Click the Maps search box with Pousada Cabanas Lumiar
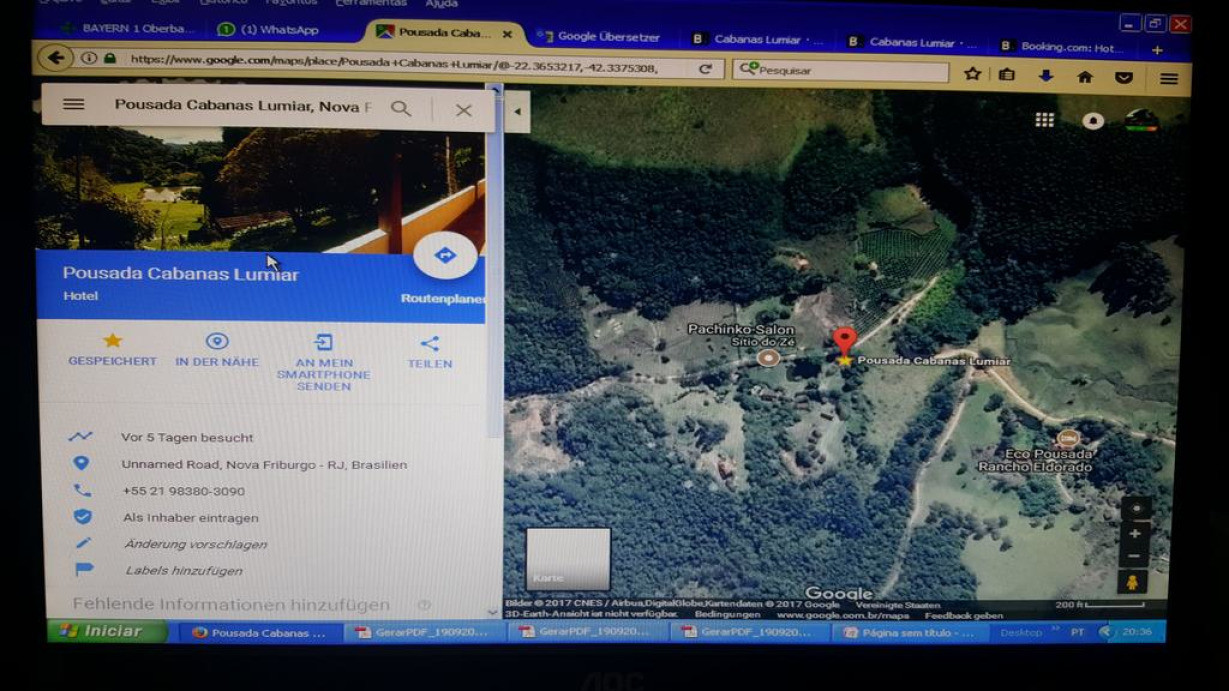Screen dimensions: 1229x691 click(242, 106)
